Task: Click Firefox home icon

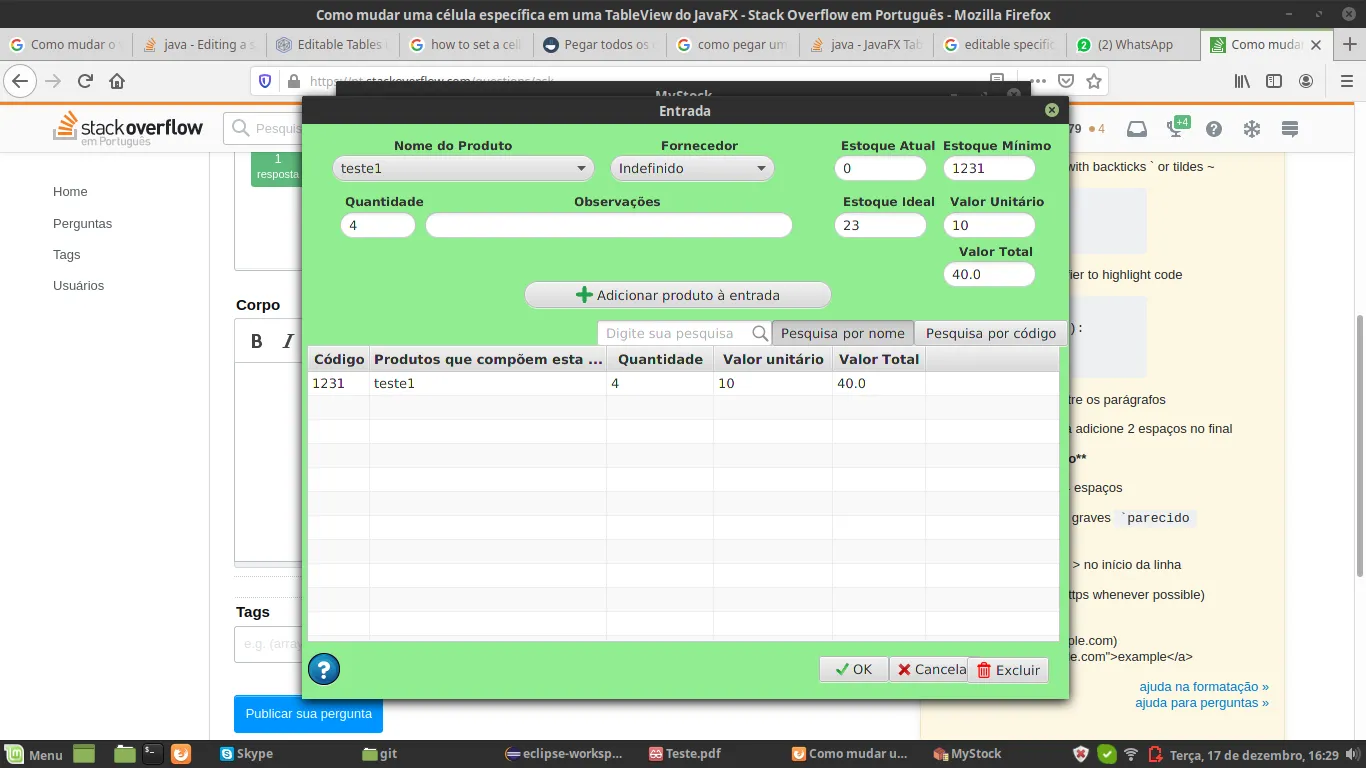Action: [x=117, y=81]
